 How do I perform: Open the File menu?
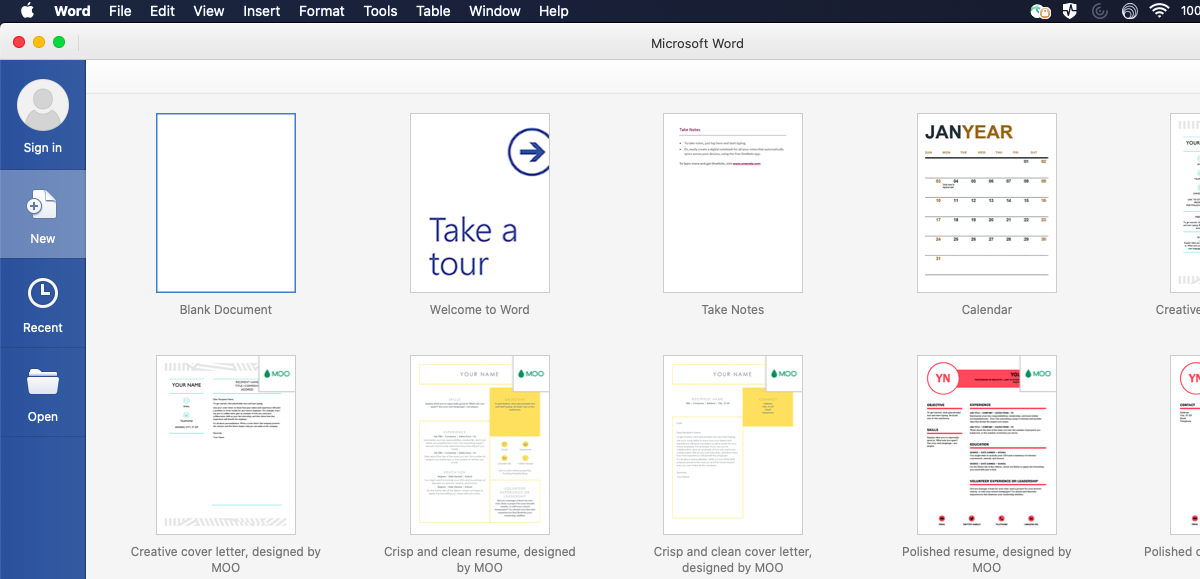[x=120, y=11]
